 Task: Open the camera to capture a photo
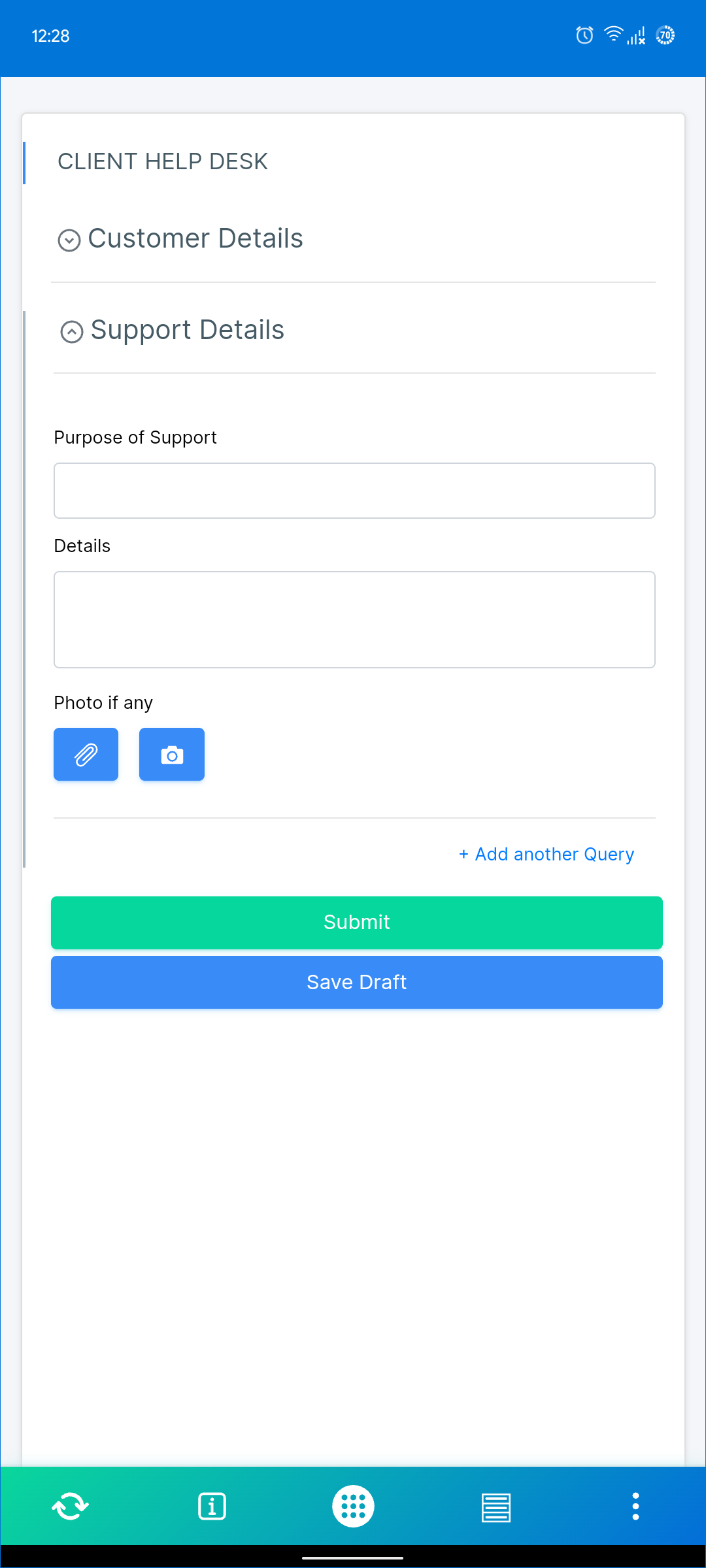coord(171,754)
